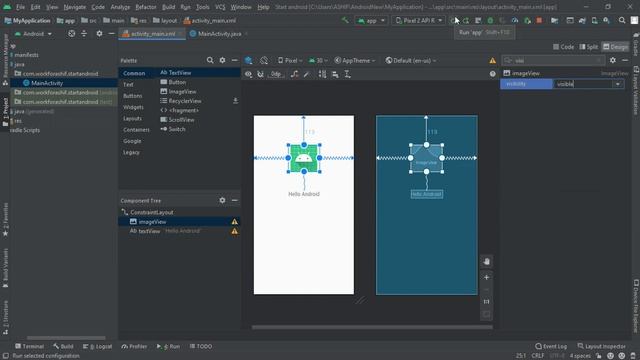This screenshot has width=640, height=360.
Task: Open the Tools menu
Action: point(202,7)
